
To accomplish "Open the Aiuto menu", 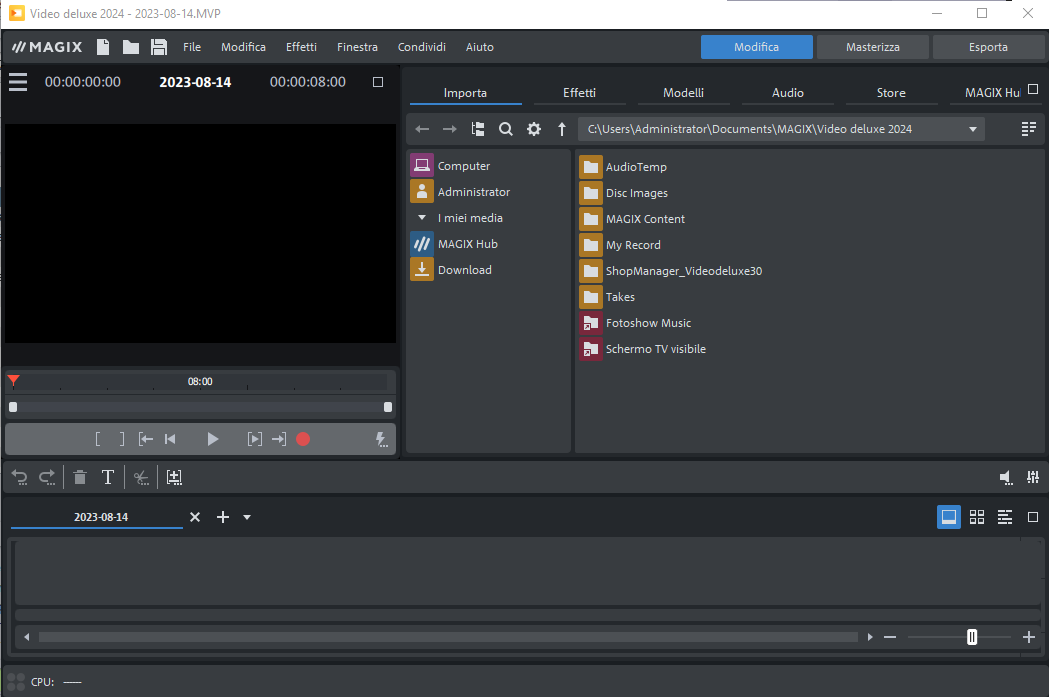I will pos(480,47).
